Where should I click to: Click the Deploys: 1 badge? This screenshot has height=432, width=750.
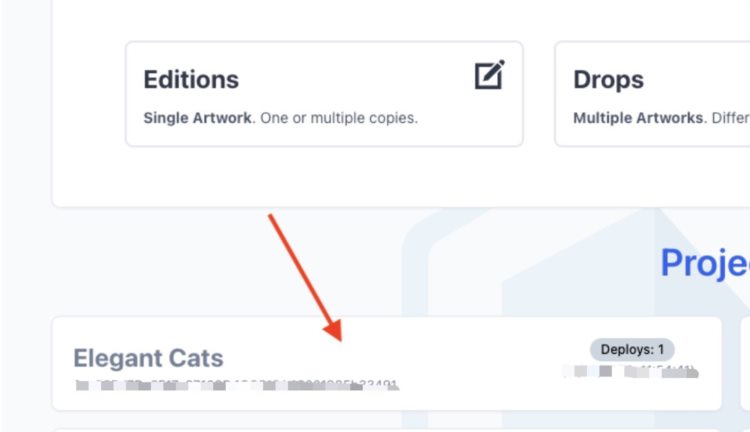coord(632,350)
